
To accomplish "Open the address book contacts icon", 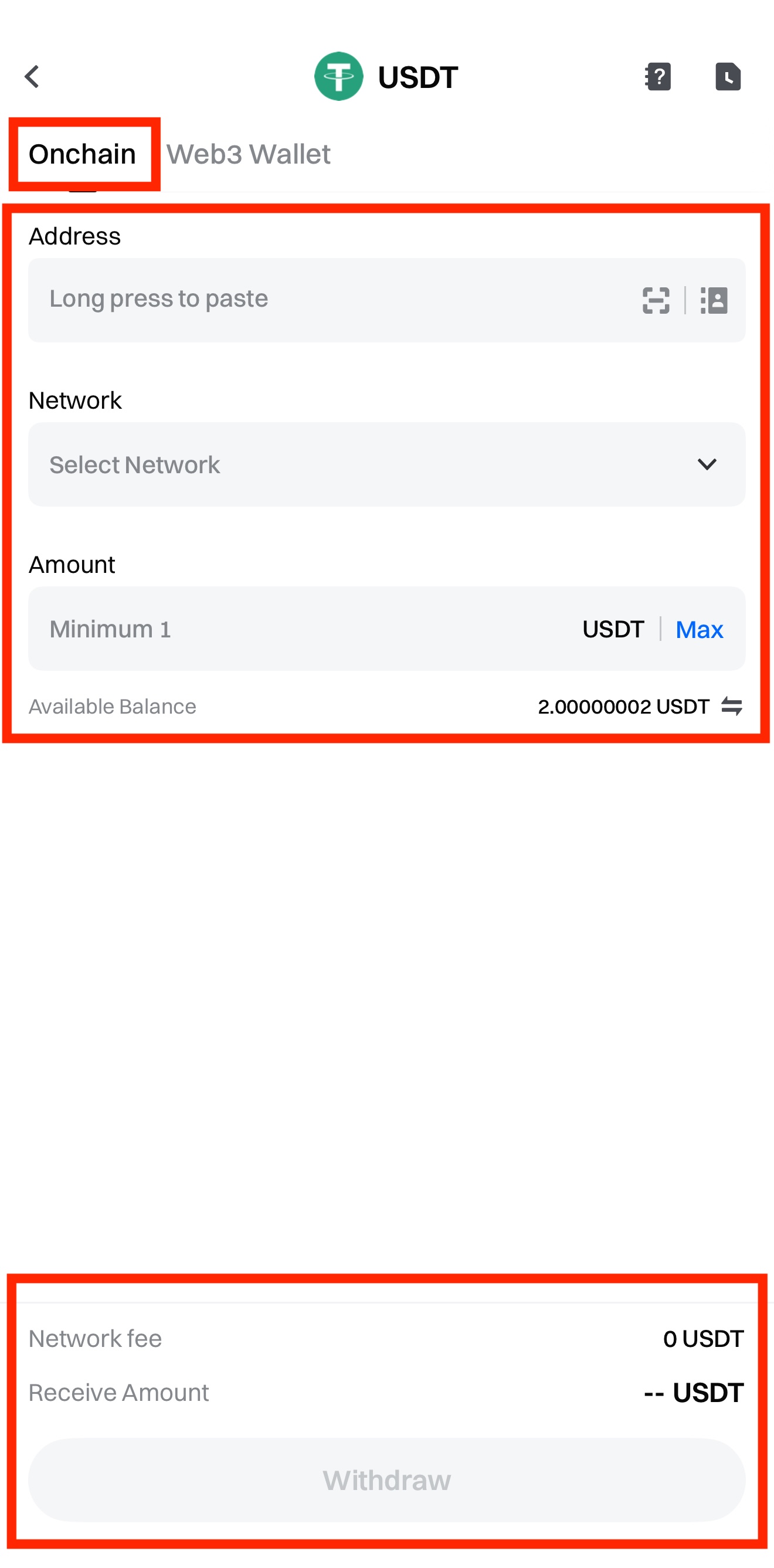I will click(x=714, y=300).
